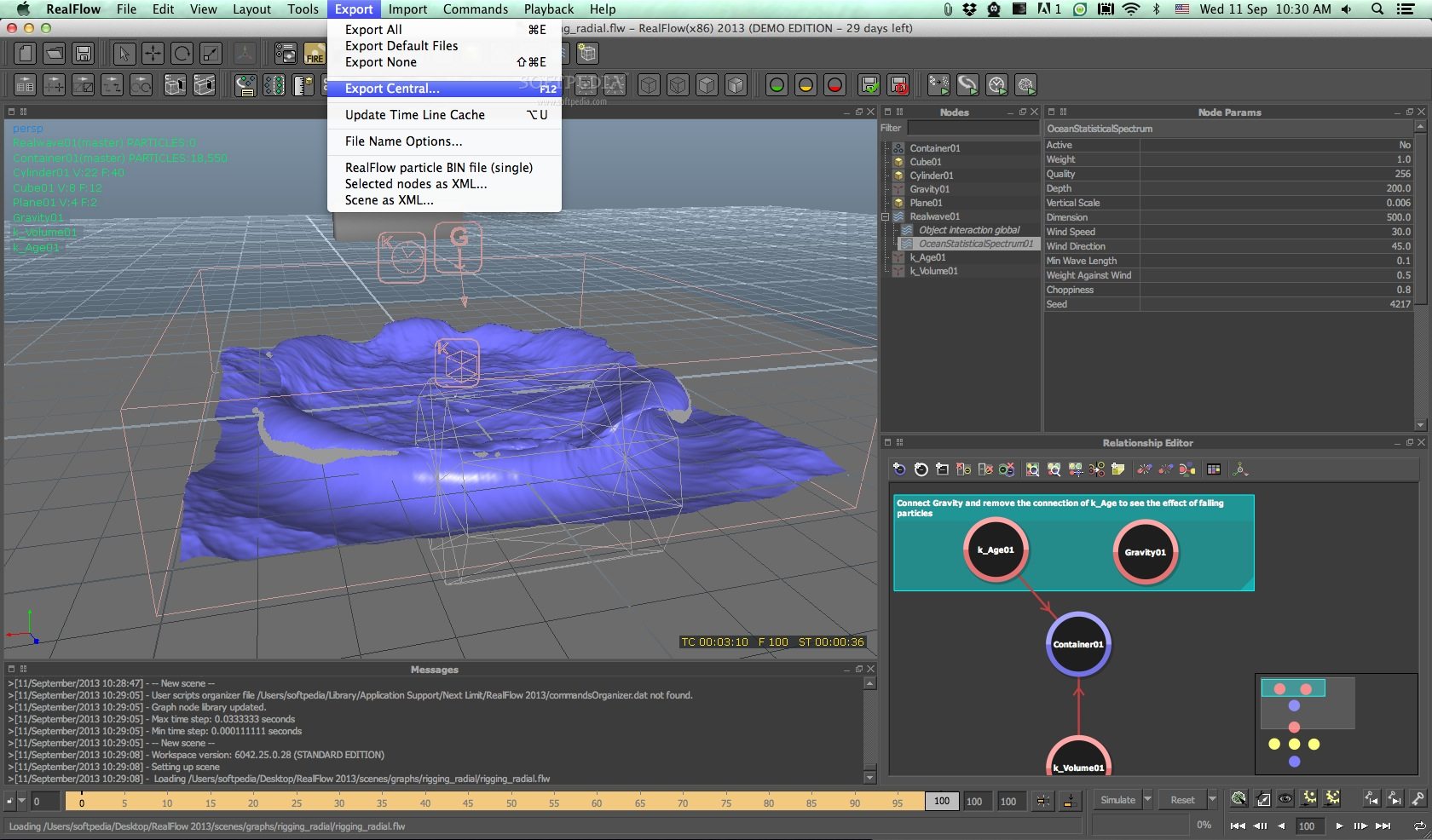Toggle the eye visibility icon near playback controls

(1285, 799)
